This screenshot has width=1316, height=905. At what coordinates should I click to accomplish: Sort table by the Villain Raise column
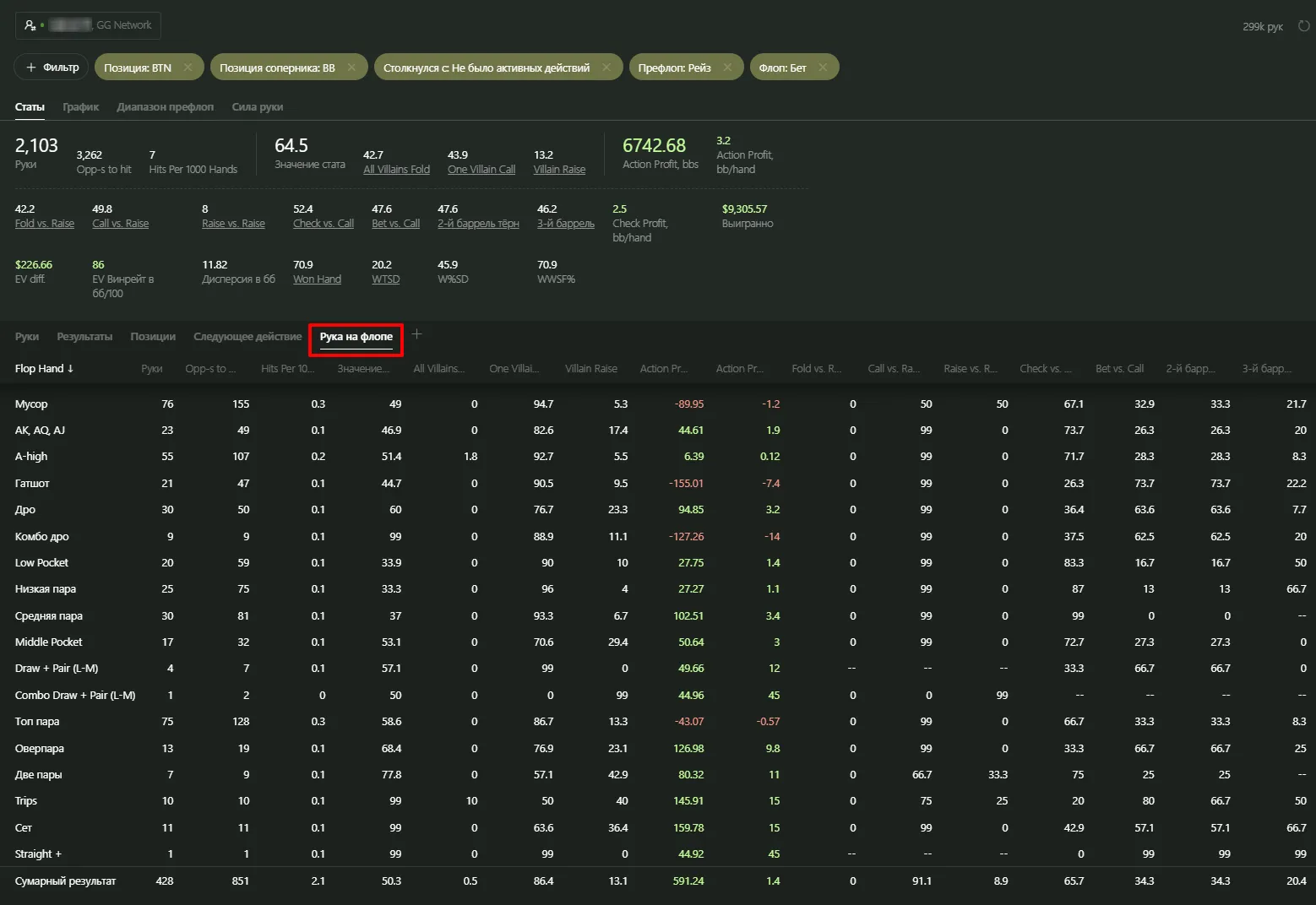(x=590, y=369)
